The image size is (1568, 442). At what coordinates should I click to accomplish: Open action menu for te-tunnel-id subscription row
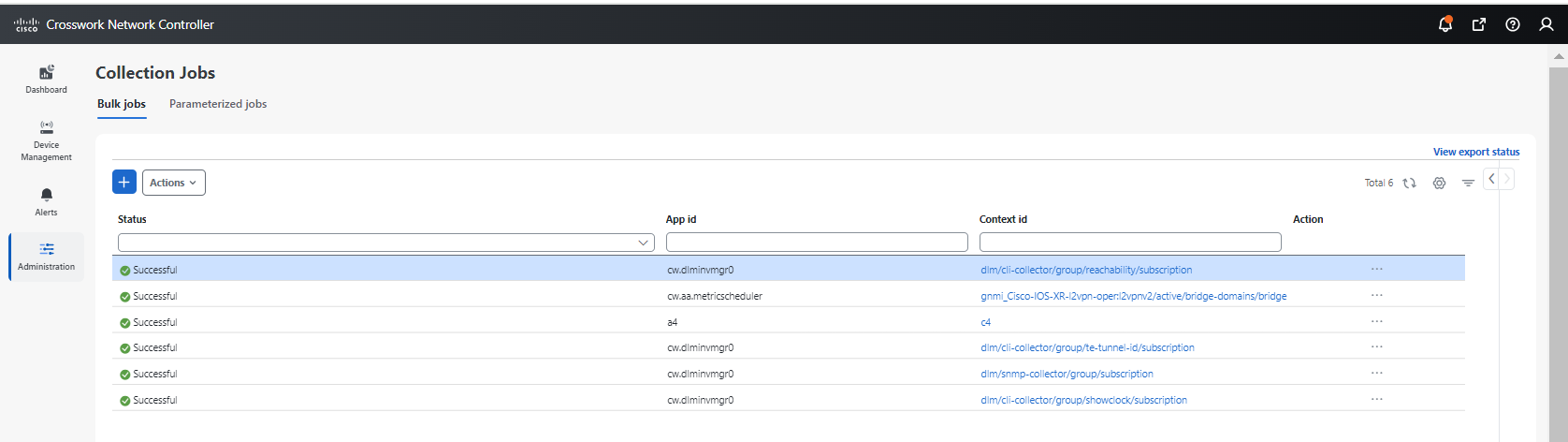pos(1377,346)
